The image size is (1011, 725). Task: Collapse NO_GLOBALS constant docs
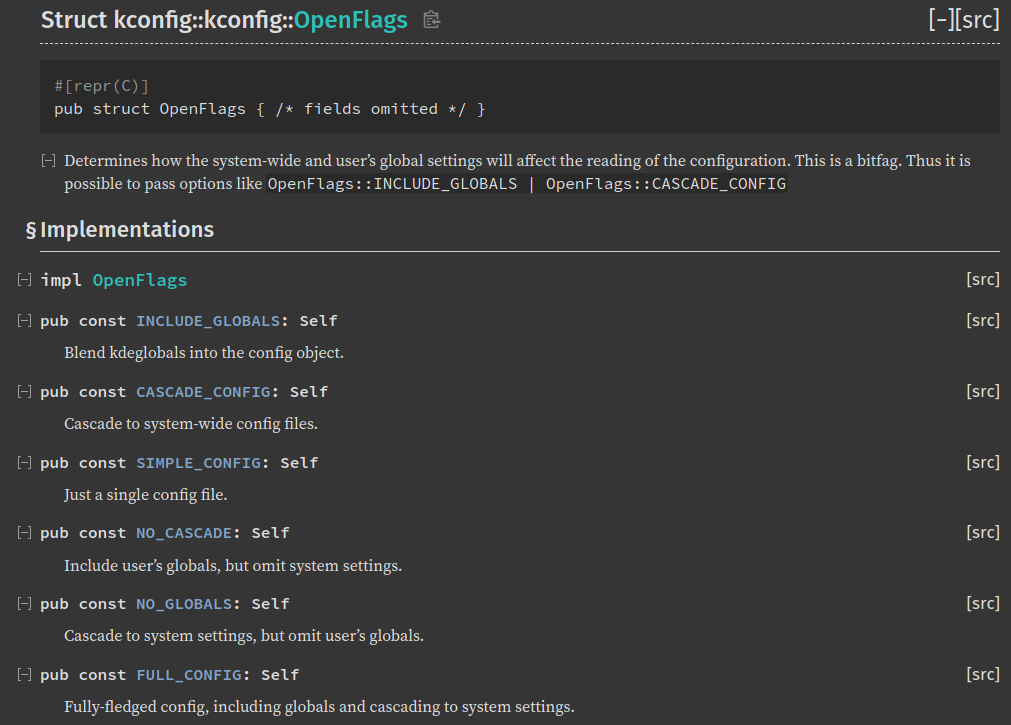pos(25,604)
